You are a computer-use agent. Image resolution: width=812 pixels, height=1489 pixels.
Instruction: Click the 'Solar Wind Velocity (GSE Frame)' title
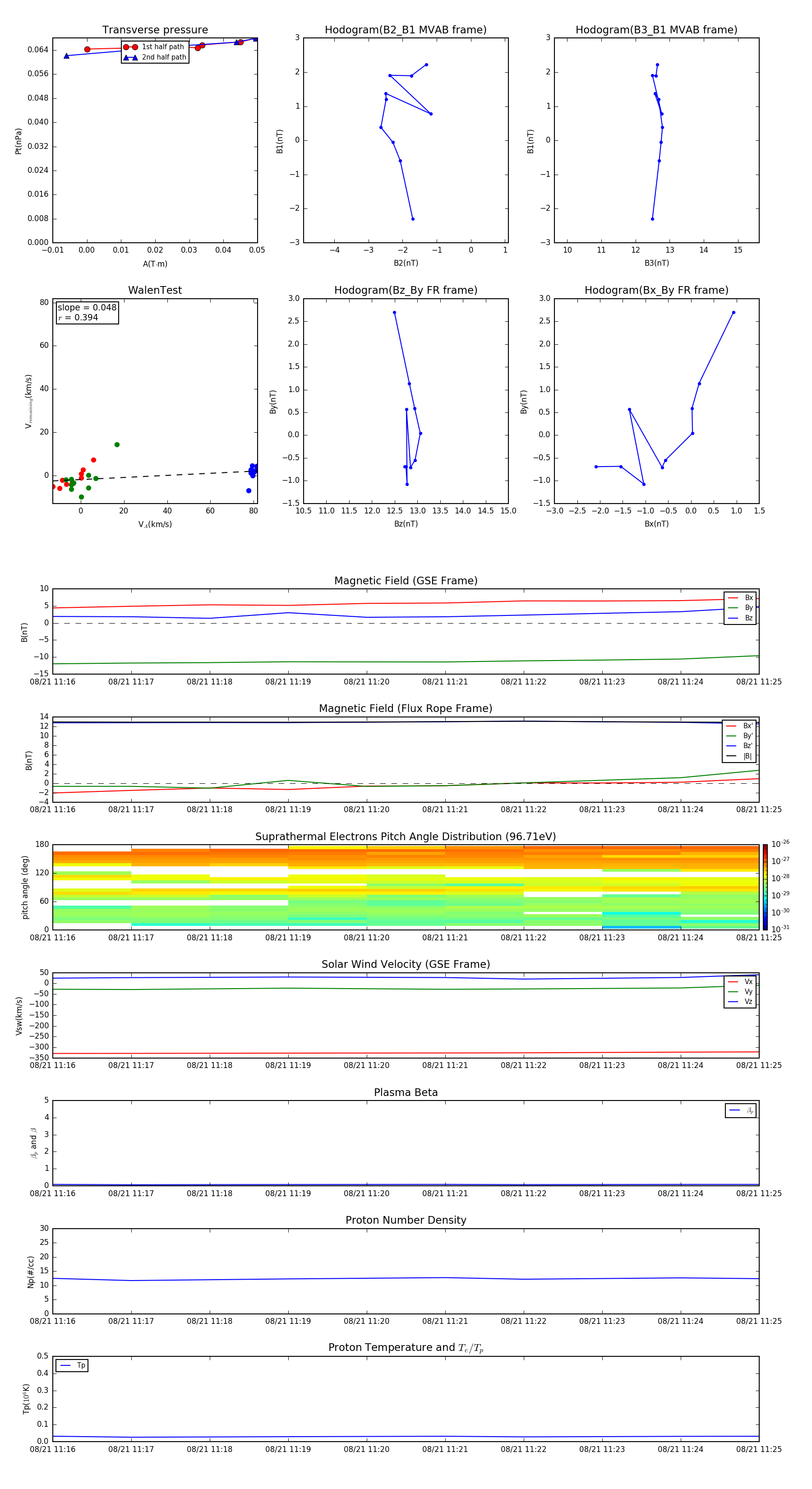coord(406,965)
